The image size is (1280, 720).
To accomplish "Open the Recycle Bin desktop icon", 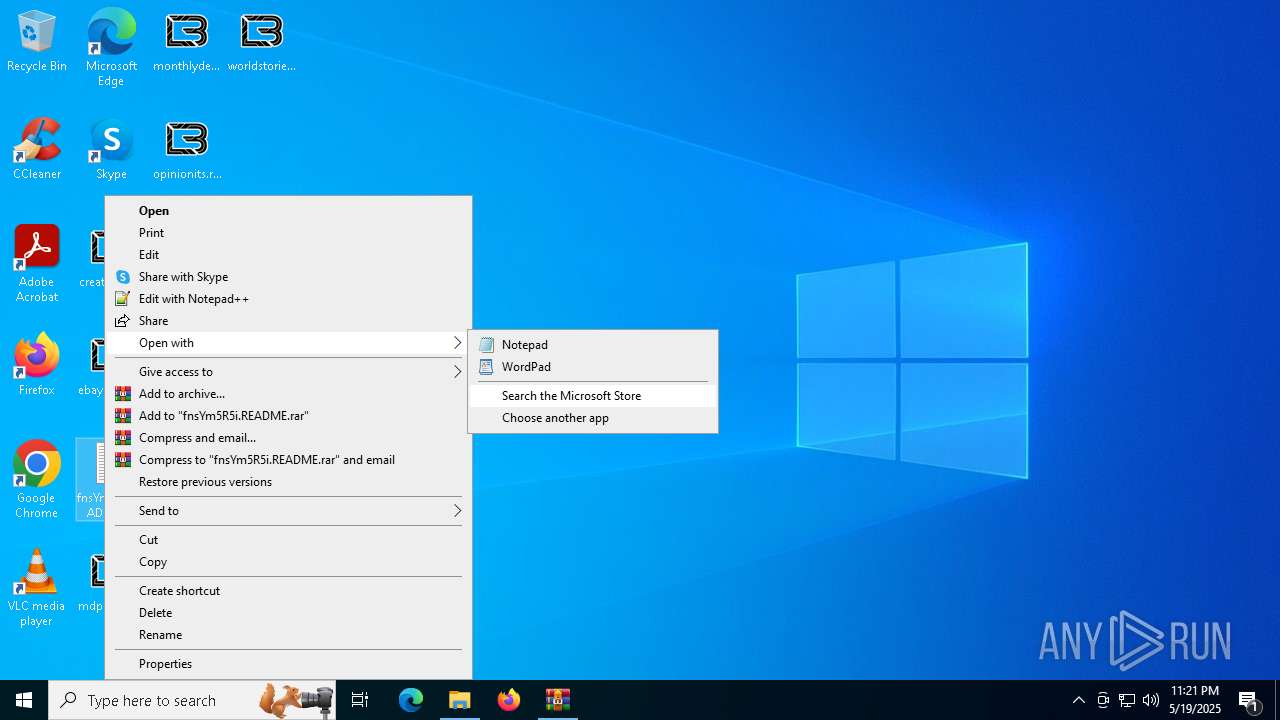I will 37,42.
